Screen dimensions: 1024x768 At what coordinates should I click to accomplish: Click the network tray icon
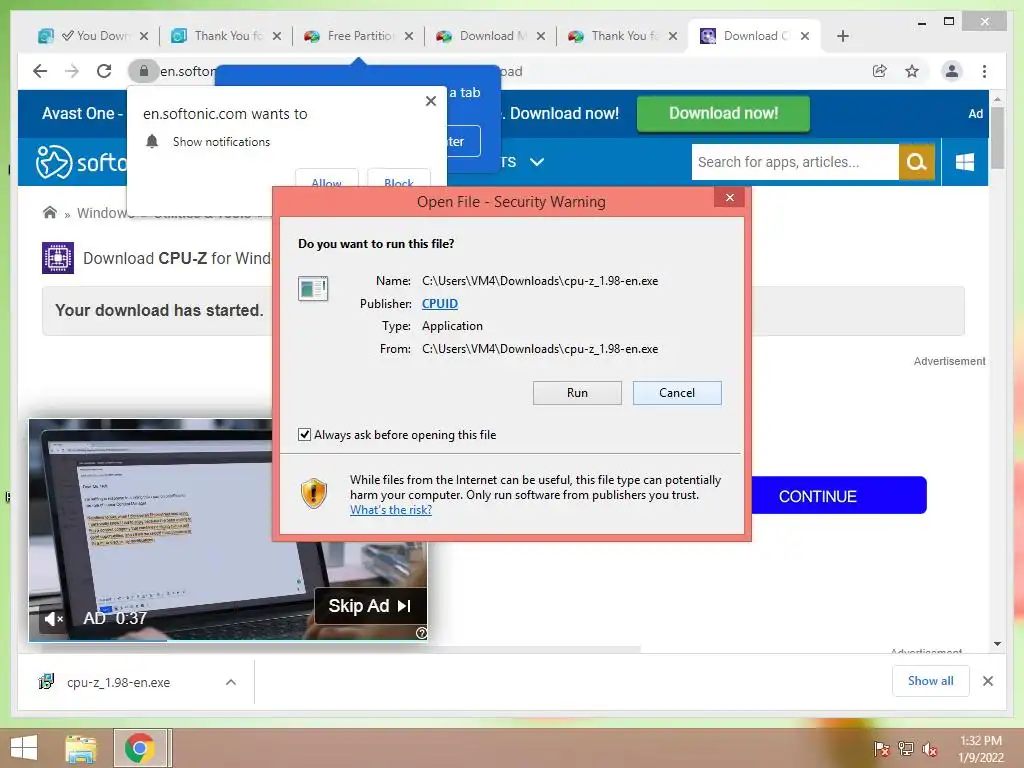click(906, 749)
